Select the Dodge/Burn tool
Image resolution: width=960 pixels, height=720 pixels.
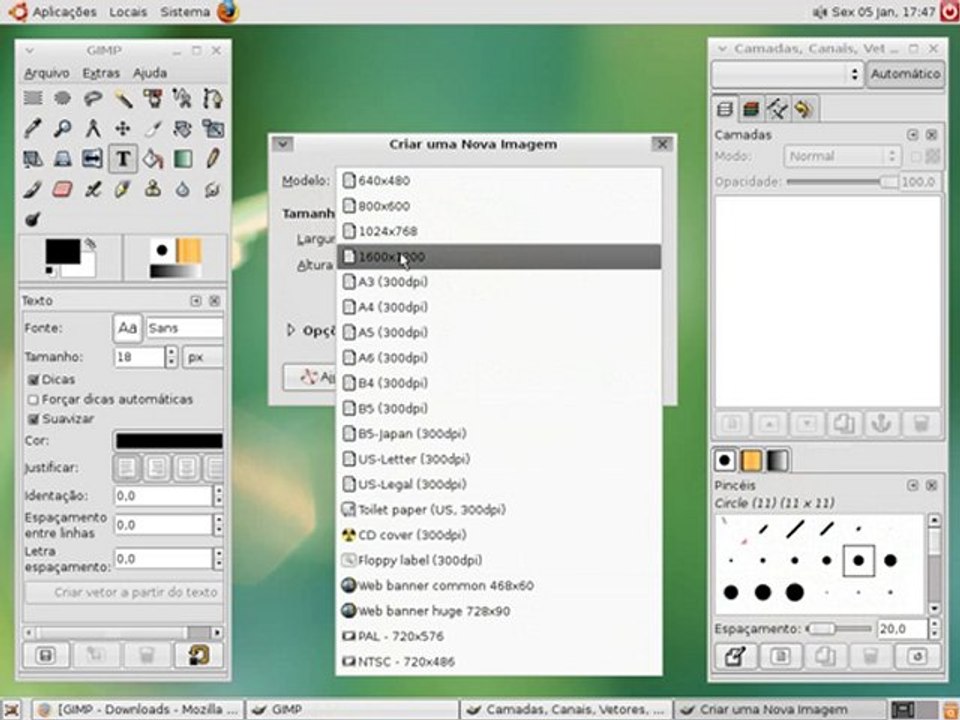(33, 219)
